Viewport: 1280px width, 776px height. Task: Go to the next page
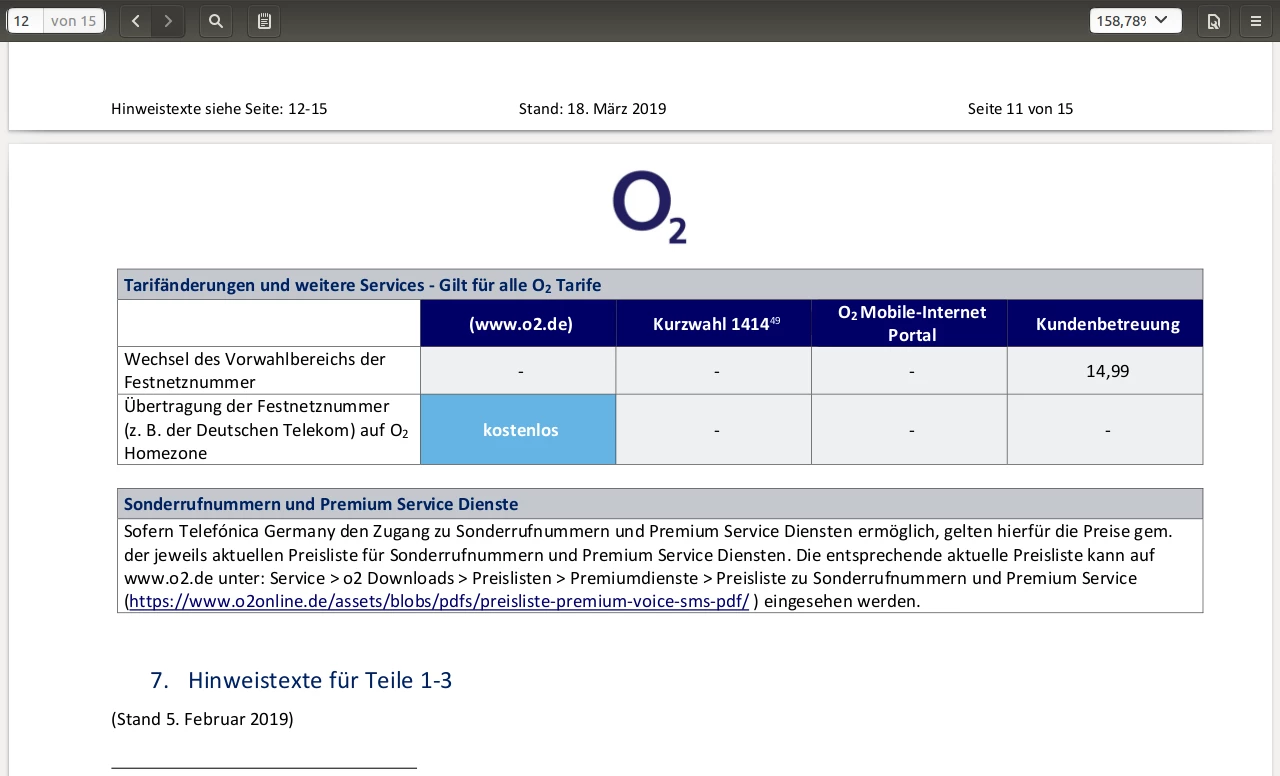tap(168, 21)
